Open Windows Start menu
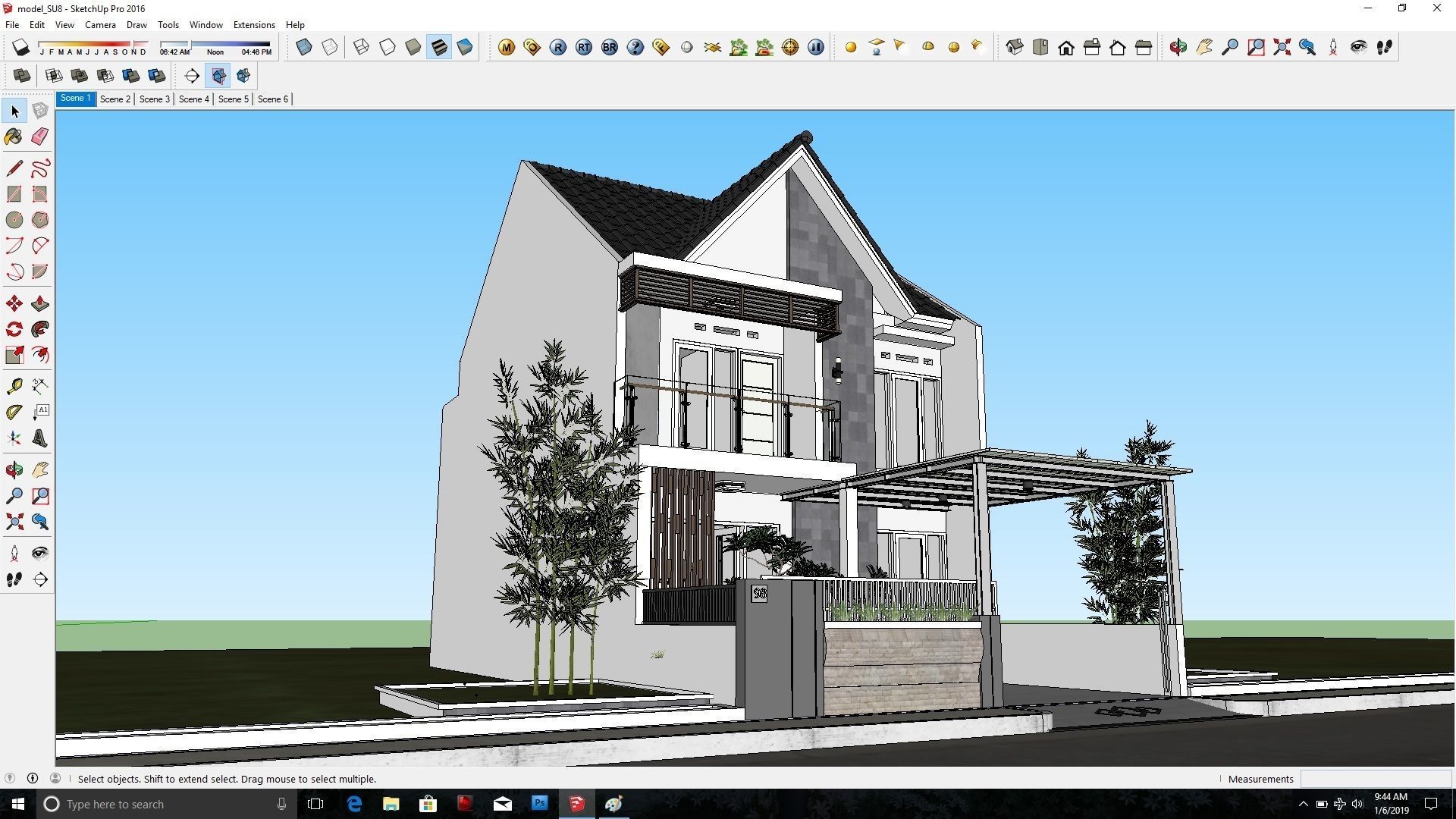This screenshot has height=819, width=1456. (18, 804)
